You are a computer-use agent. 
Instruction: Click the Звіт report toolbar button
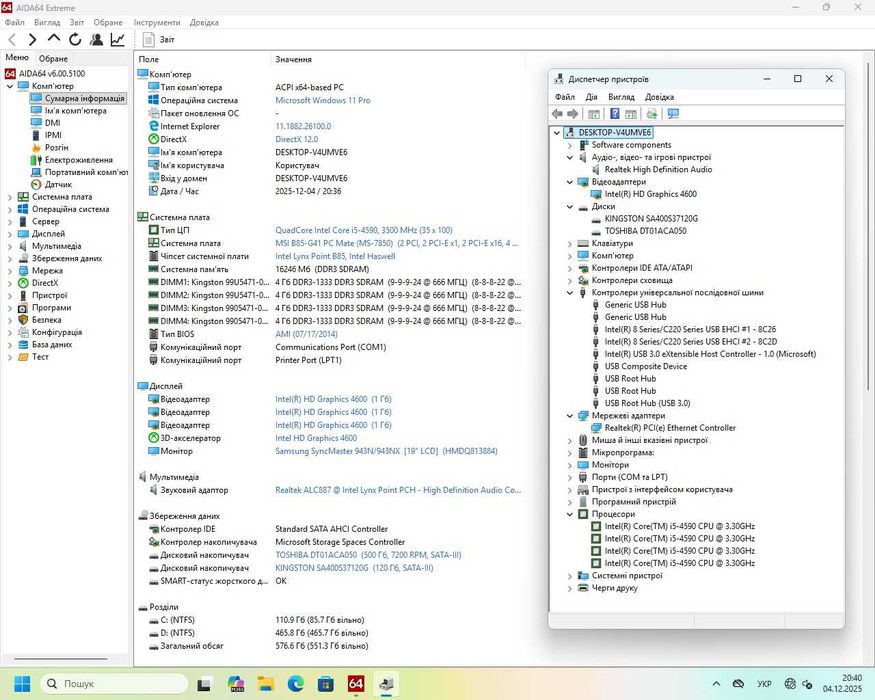158,40
